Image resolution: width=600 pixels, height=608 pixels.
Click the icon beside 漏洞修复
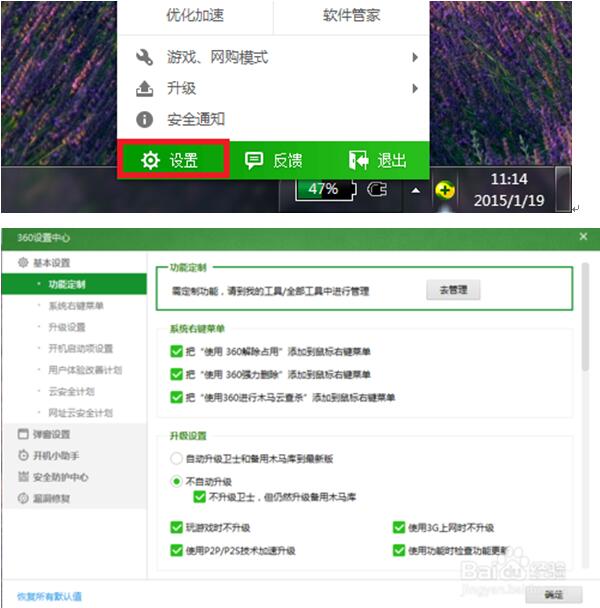coord(23,498)
